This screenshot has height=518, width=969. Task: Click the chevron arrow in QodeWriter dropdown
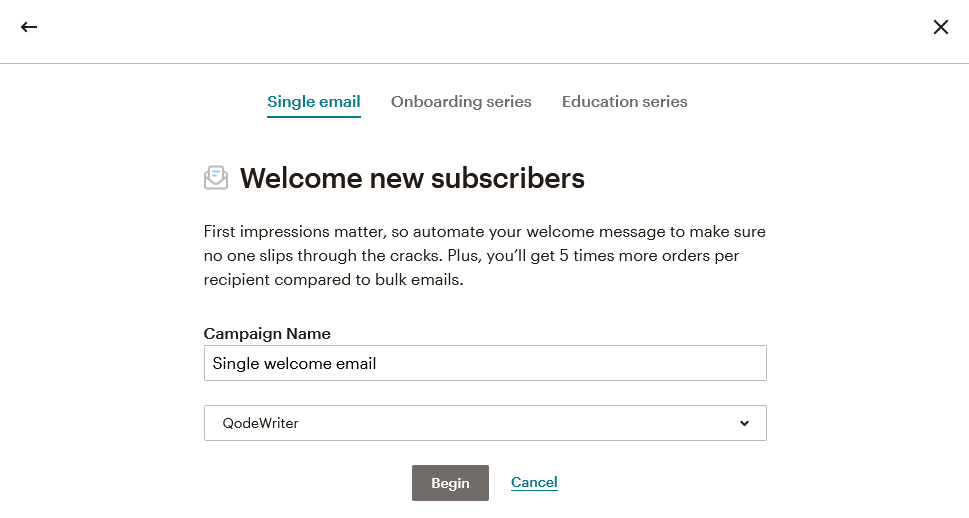(x=744, y=423)
